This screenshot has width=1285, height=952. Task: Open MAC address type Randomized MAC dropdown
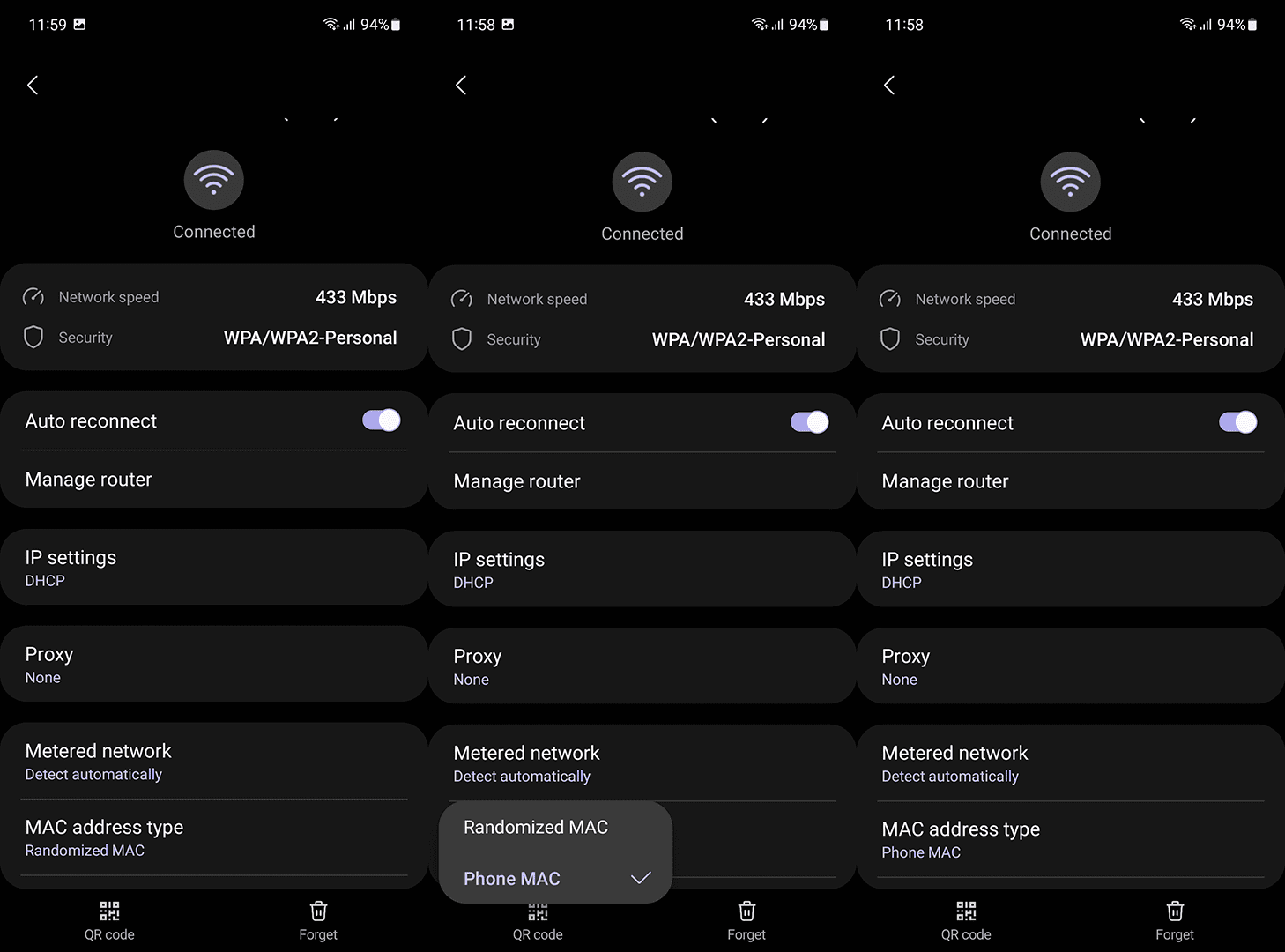214,837
